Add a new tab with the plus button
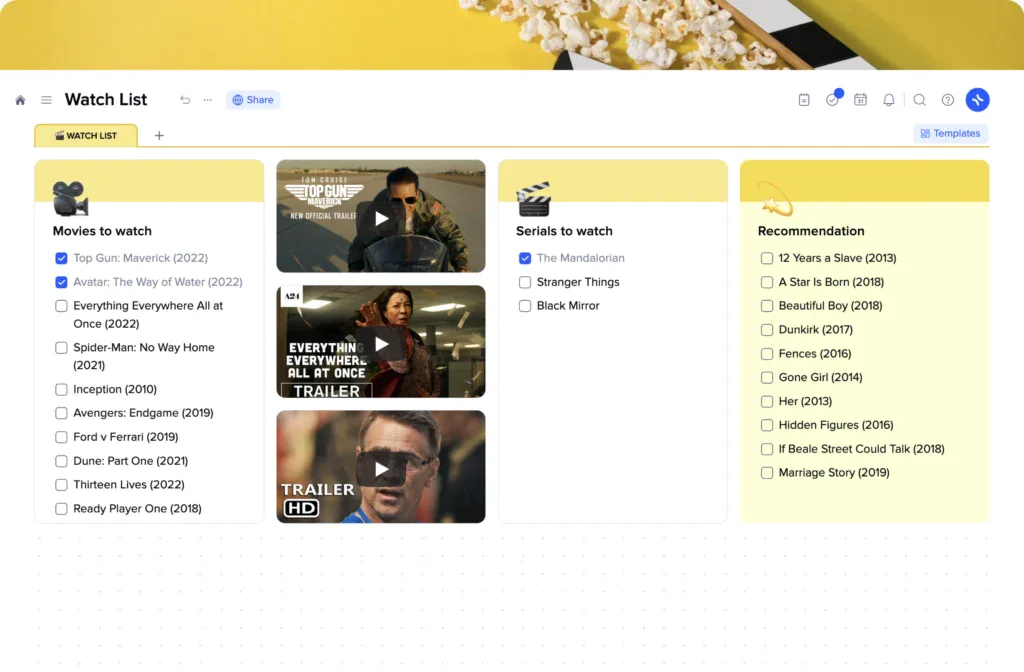 click(x=158, y=134)
